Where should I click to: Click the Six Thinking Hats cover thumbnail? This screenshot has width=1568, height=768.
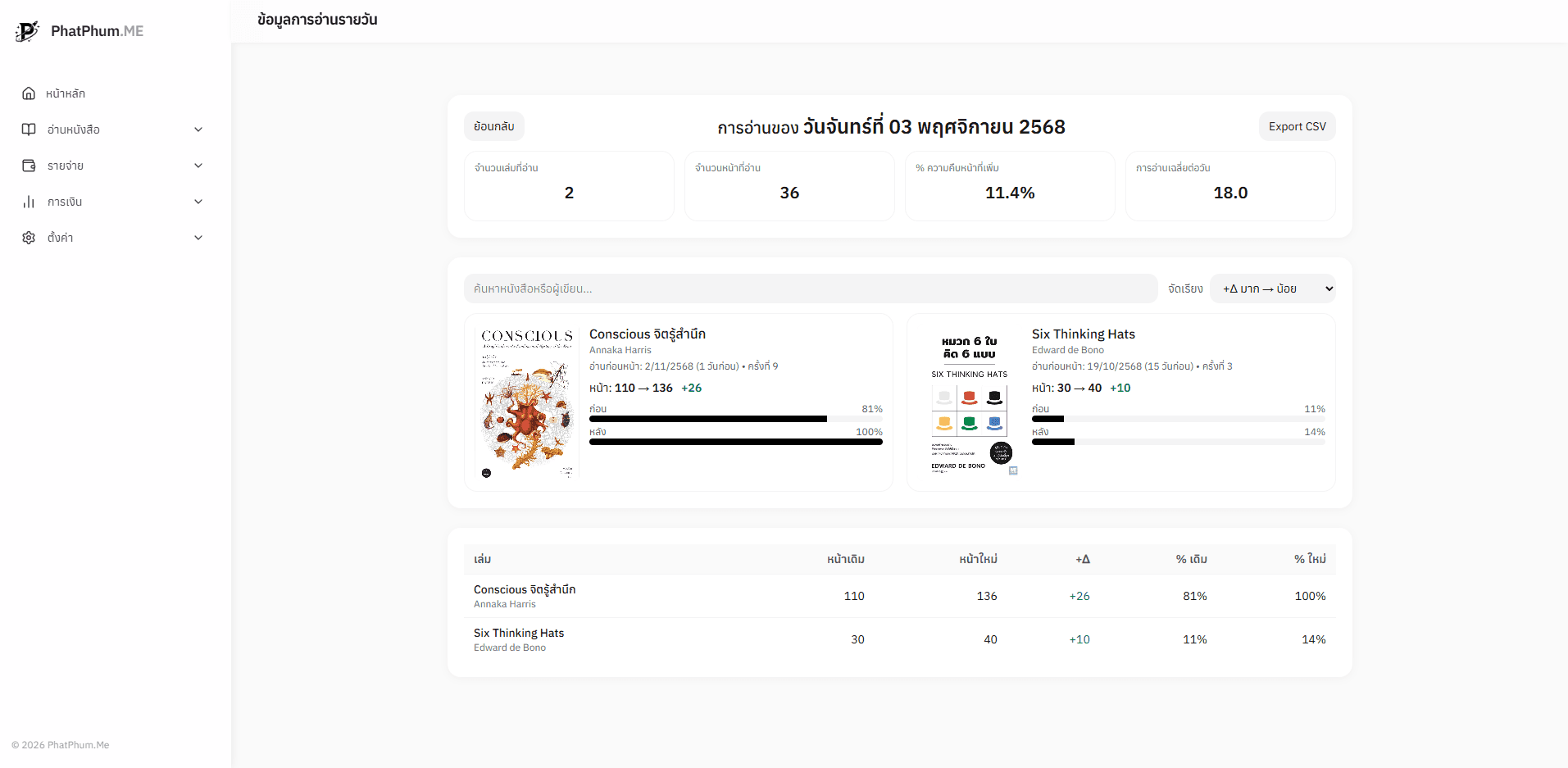point(970,402)
